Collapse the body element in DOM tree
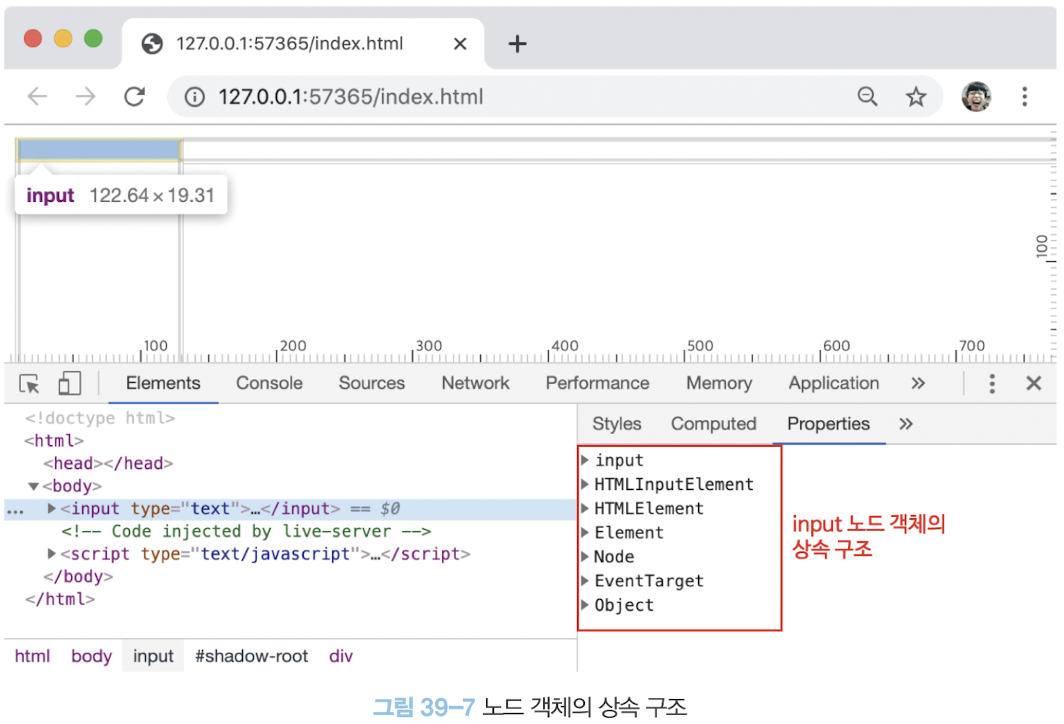This screenshot has width=1064, height=724. 33,487
